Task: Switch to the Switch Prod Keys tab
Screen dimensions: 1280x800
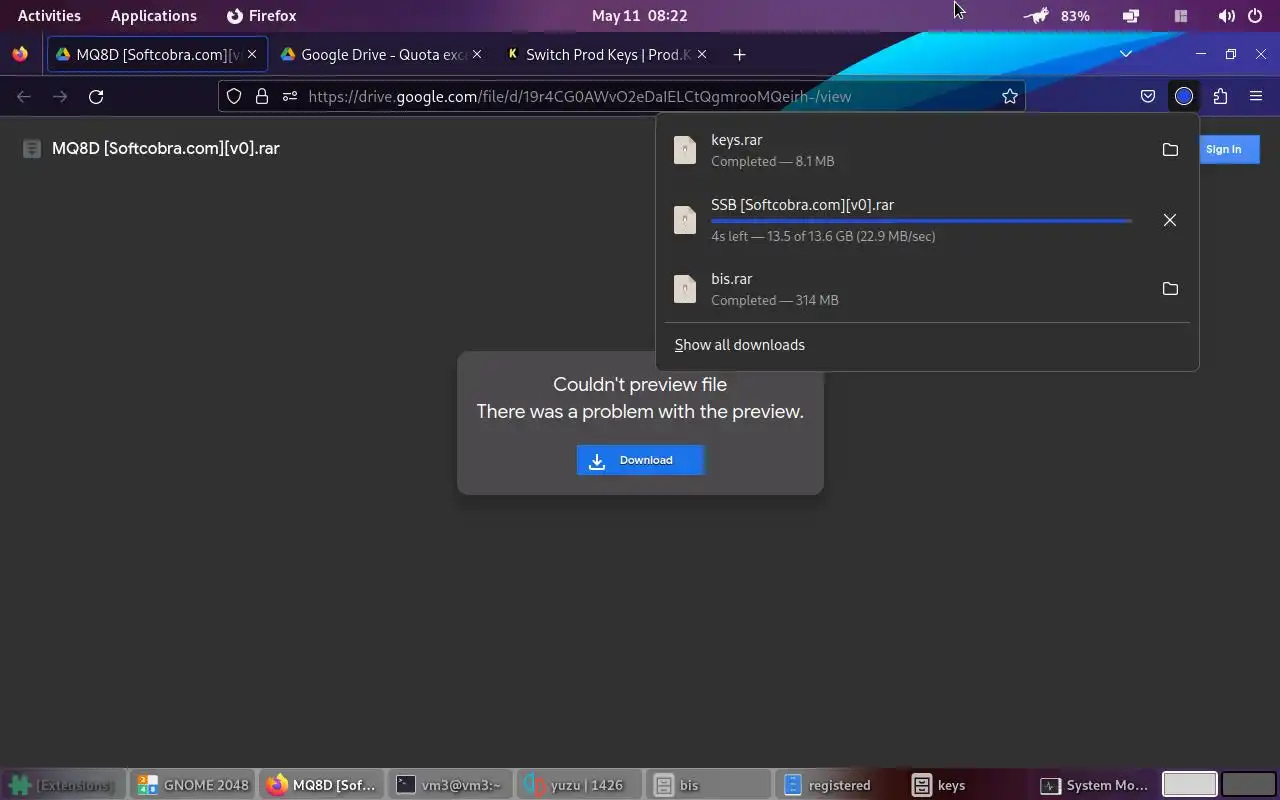Action: click(x=607, y=54)
